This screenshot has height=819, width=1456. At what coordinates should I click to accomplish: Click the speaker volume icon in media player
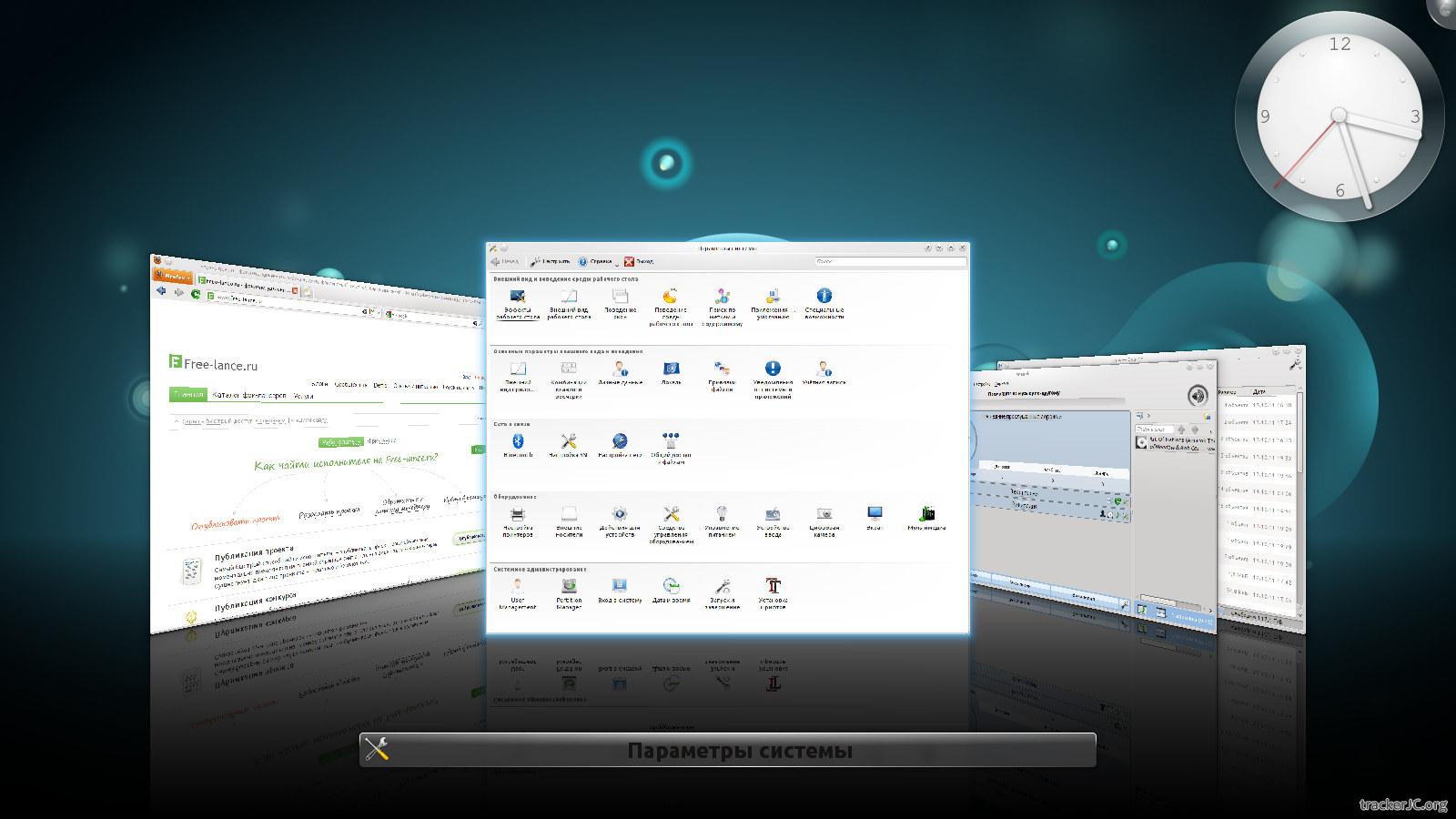click(x=1197, y=395)
